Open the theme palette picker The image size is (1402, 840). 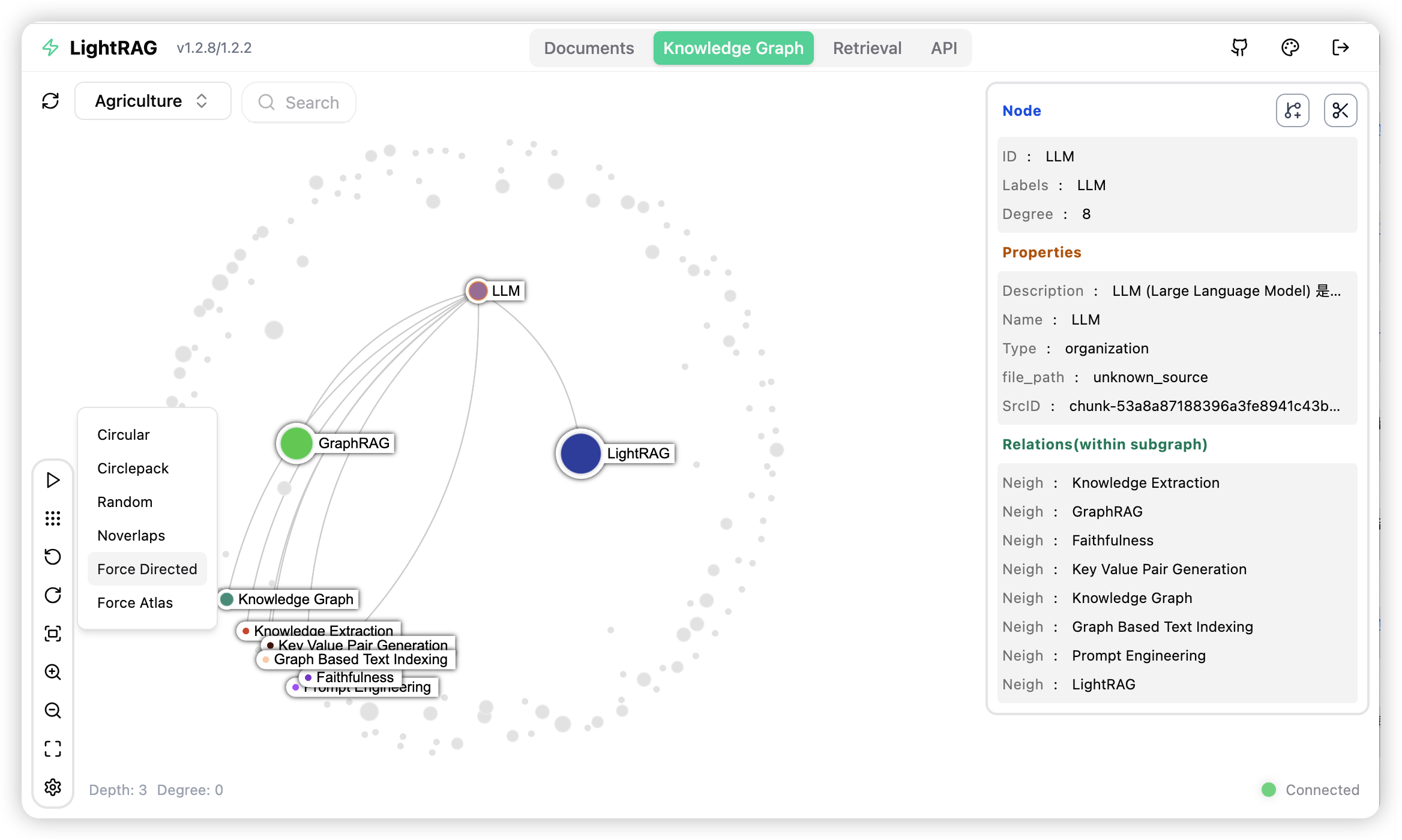point(1290,47)
